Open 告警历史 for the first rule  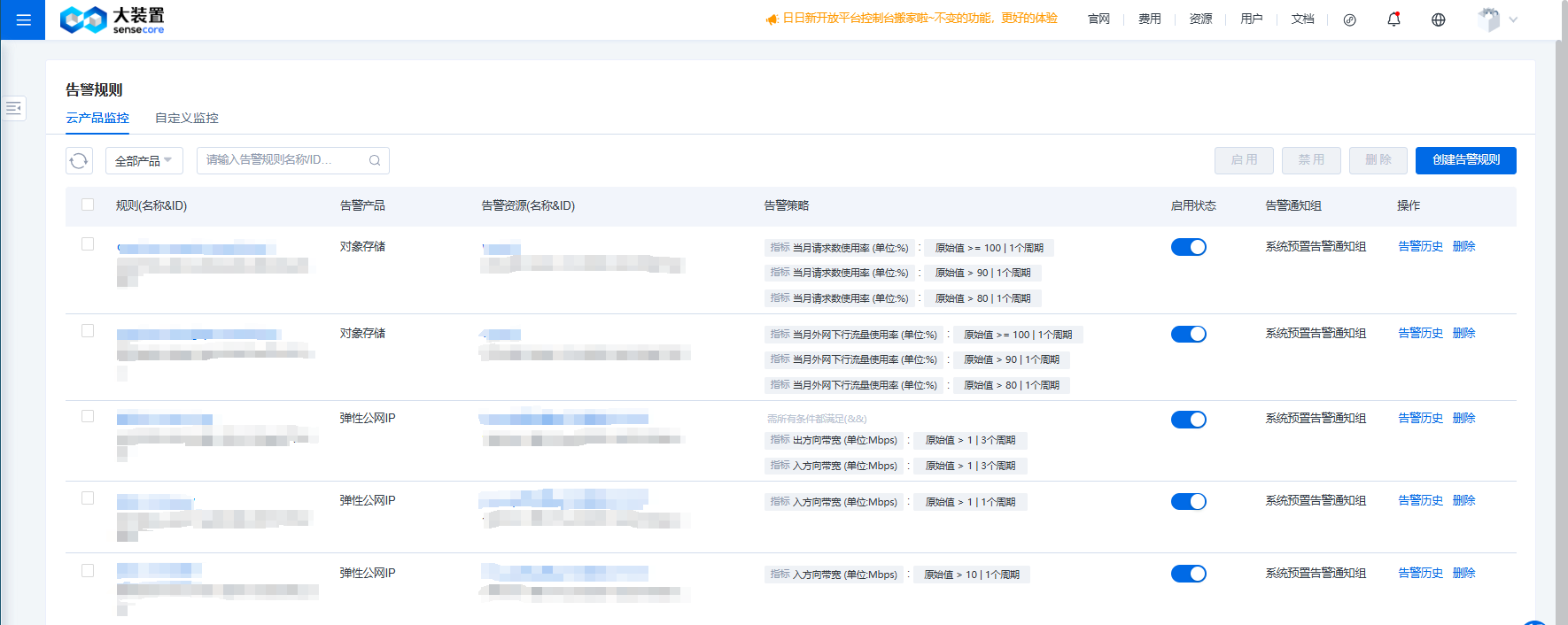[1420, 246]
